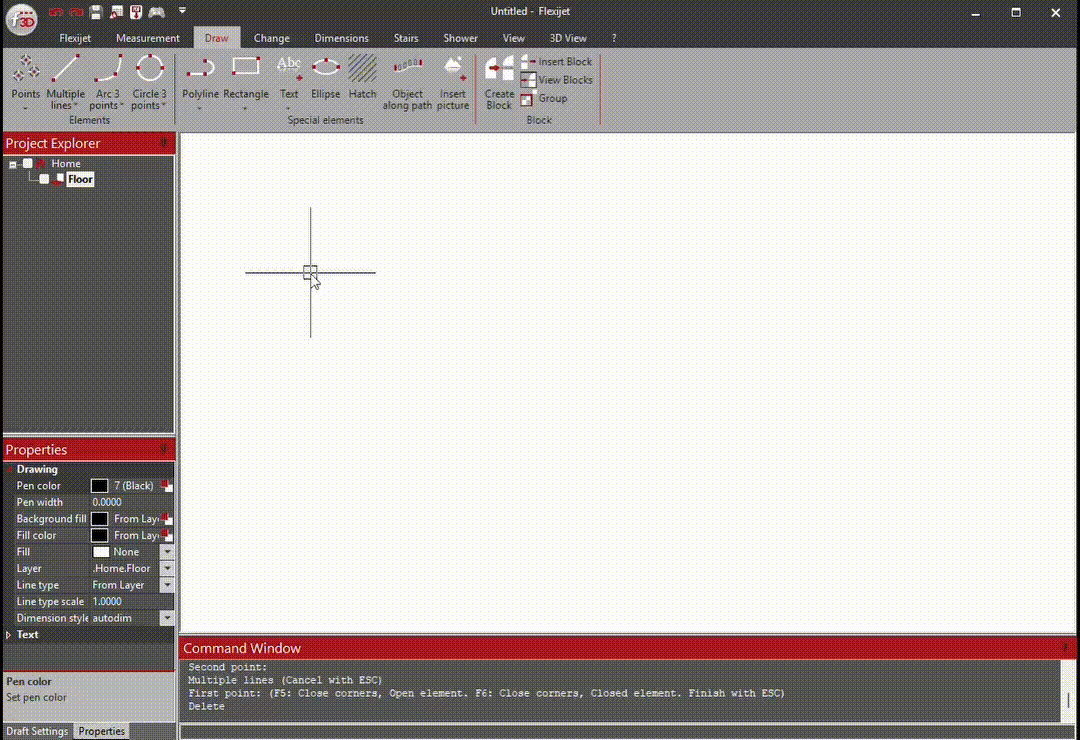
Task: Click View Blocks in the Block group
Action: click(557, 80)
